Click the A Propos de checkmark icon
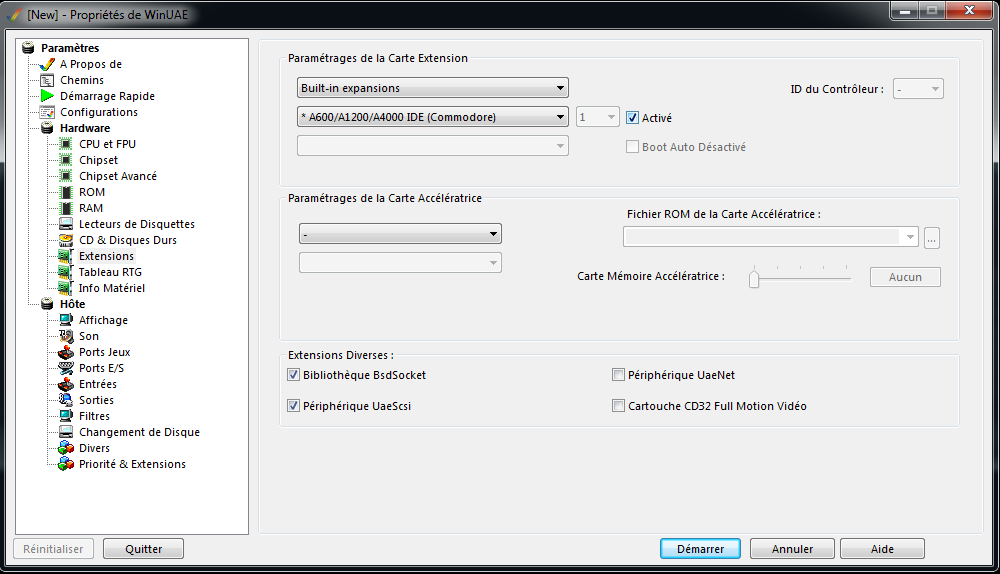The image size is (1000, 574). click(x=47, y=64)
